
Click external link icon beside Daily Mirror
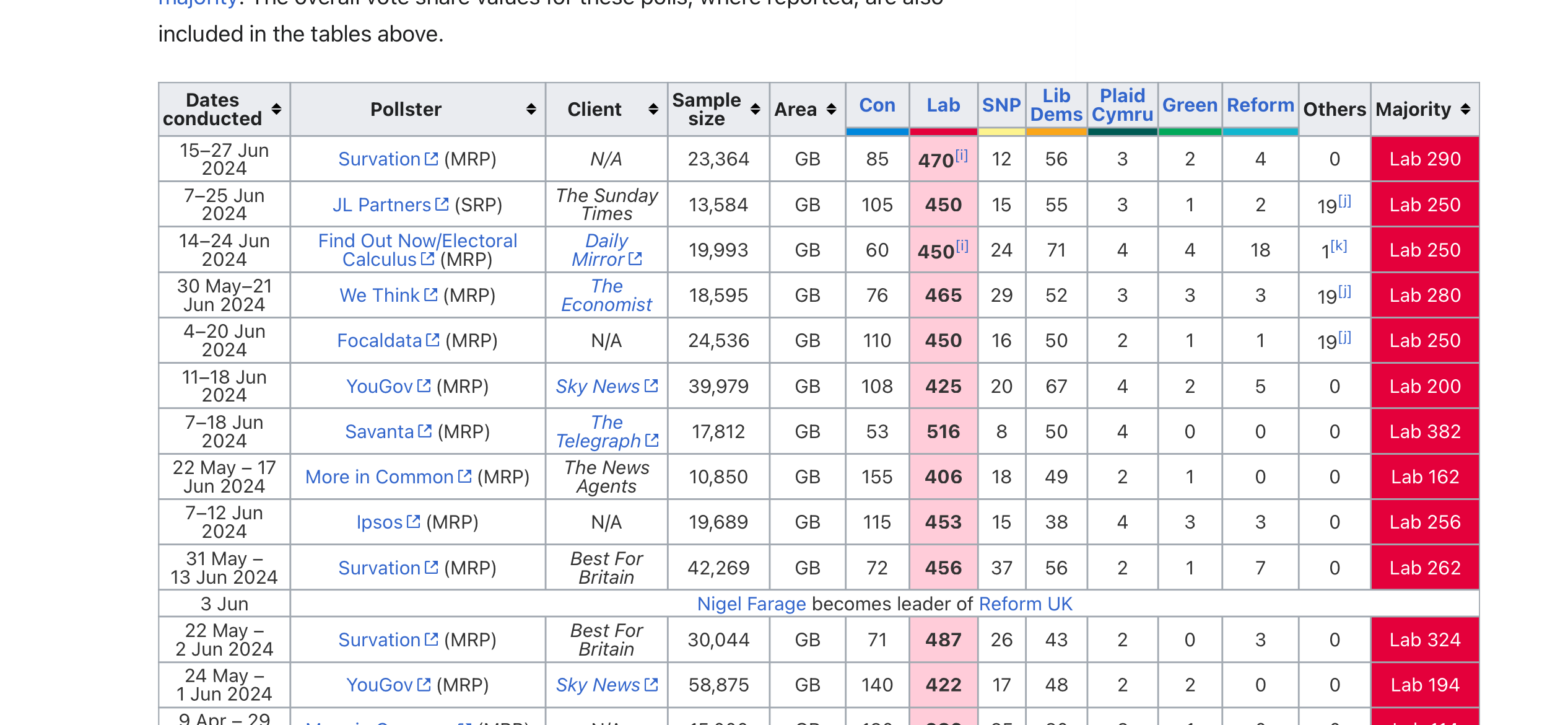coord(635,259)
